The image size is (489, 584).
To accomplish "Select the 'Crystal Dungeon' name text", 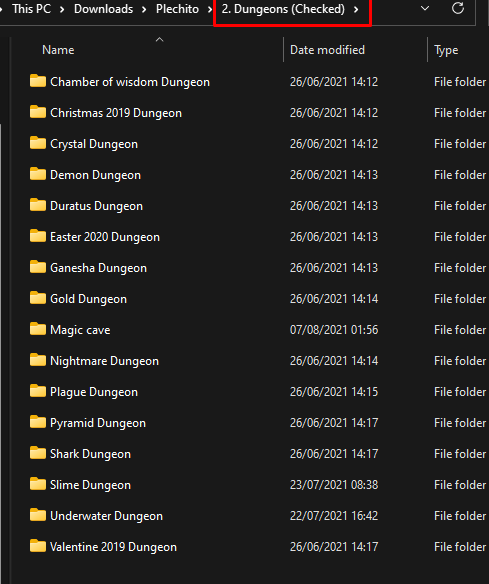I will [94, 144].
